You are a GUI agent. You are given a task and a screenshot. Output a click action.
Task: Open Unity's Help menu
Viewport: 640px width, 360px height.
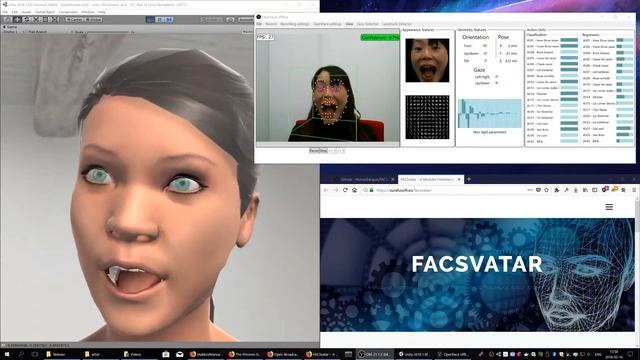click(x=102, y=12)
